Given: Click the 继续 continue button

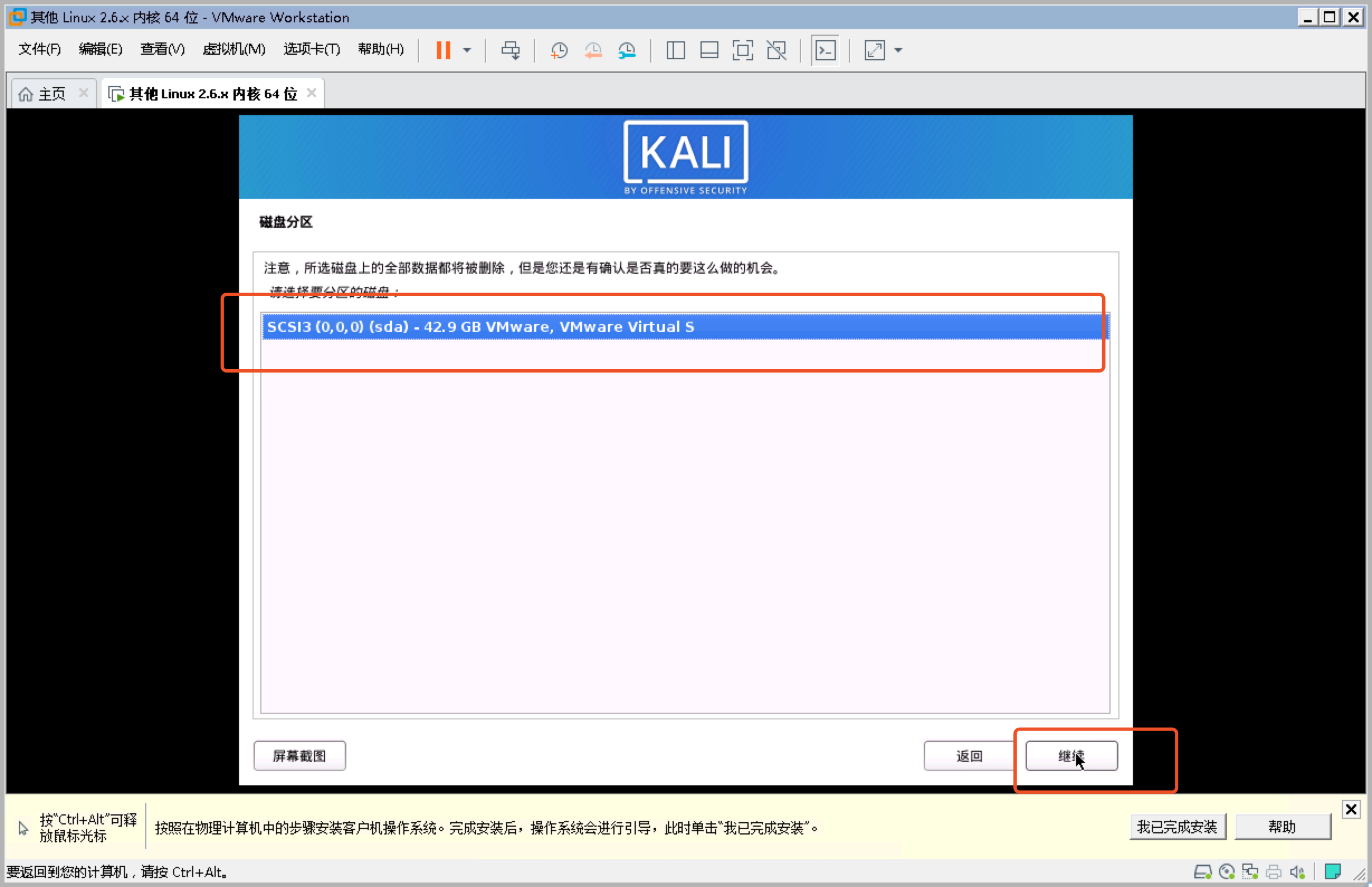Looking at the screenshot, I should point(1071,756).
